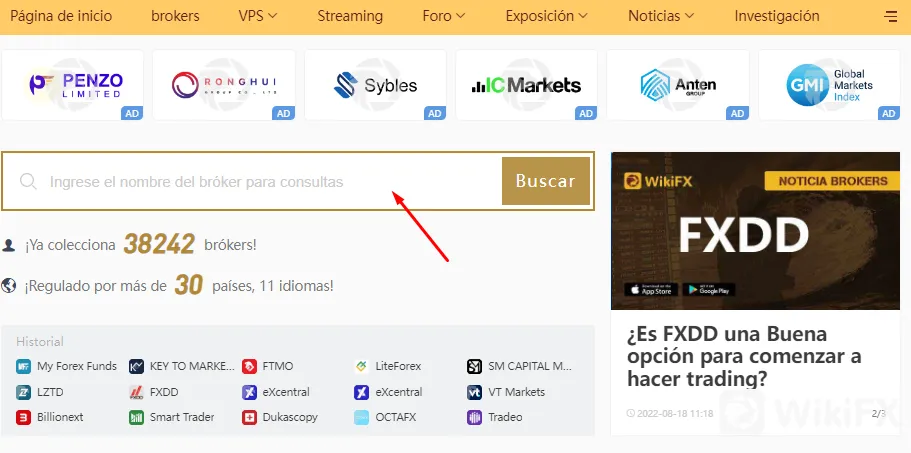
Task: Select SM CAPITAL M... in history
Action: [530, 366]
